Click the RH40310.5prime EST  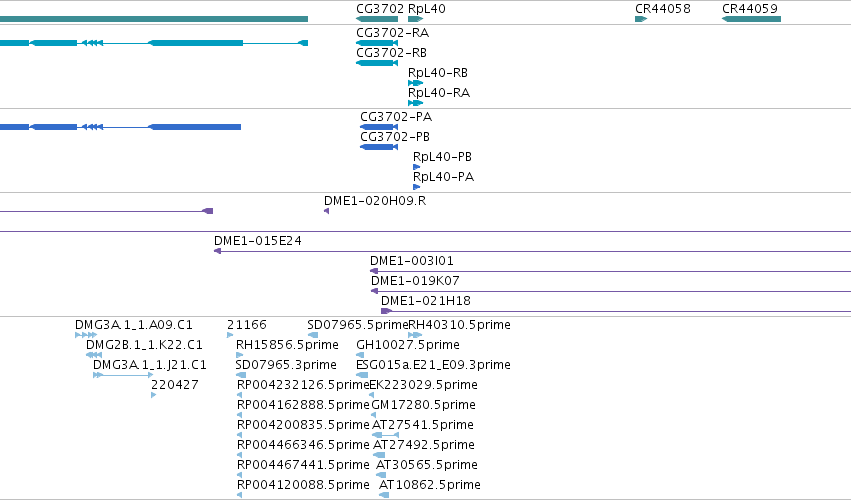[x=415, y=335]
